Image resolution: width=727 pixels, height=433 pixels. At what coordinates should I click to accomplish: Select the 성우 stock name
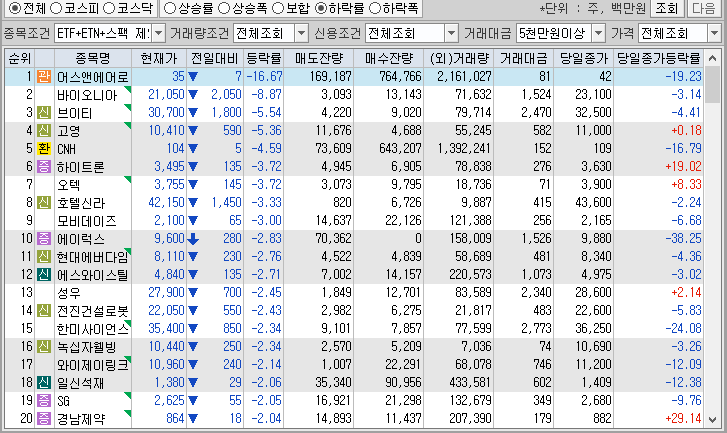click(x=69, y=293)
